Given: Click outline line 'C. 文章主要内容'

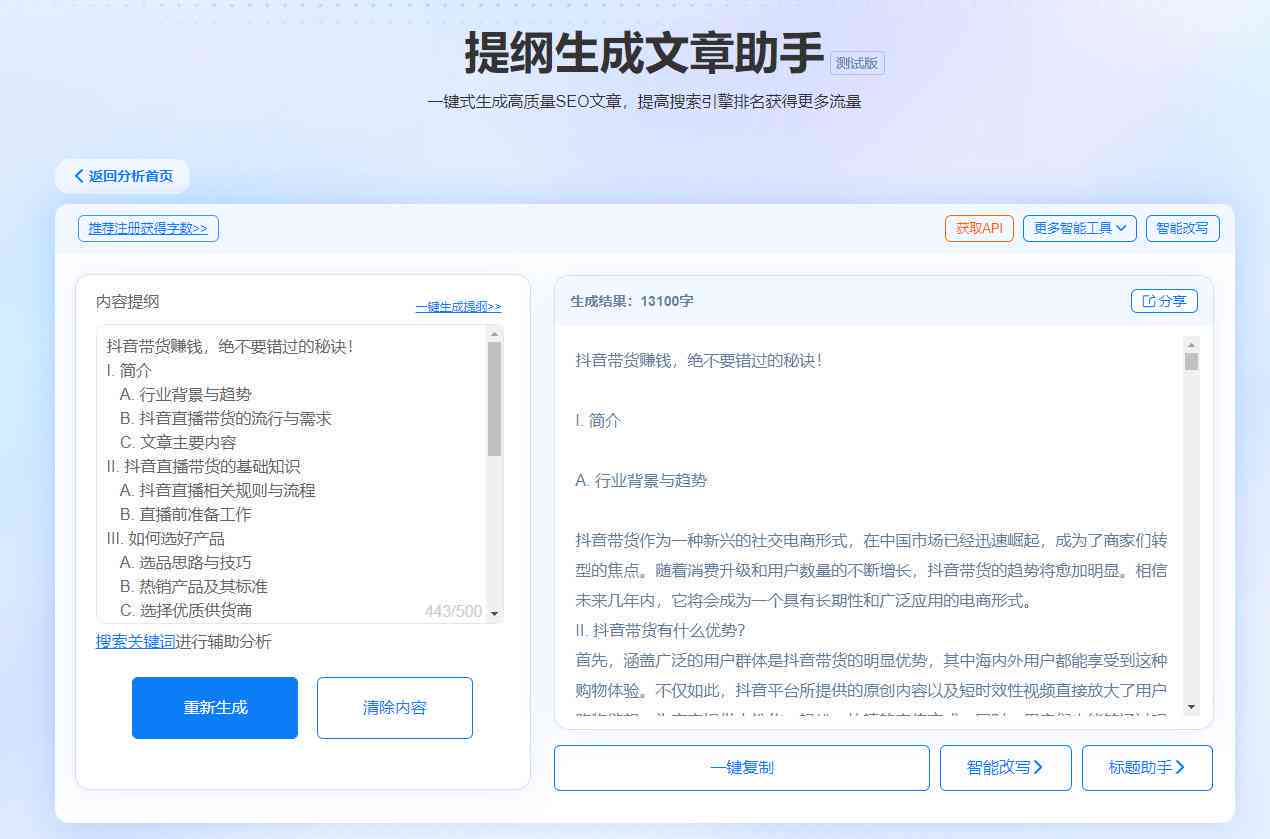Looking at the screenshot, I should [x=178, y=442].
